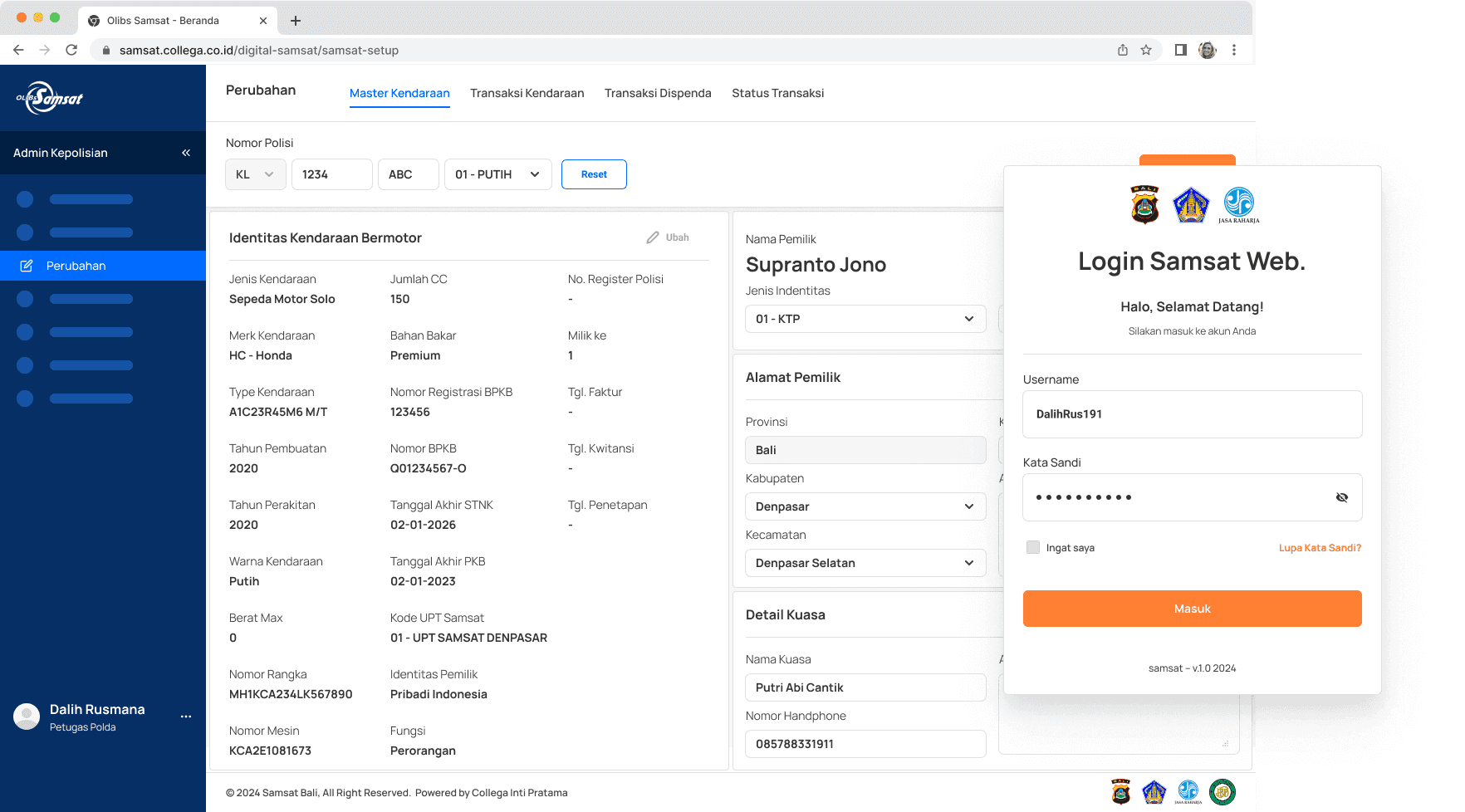Screen dimensions: 1465x812
Task: Click the pencil icon next to Perubahan in sidebar
Action: pos(26,266)
